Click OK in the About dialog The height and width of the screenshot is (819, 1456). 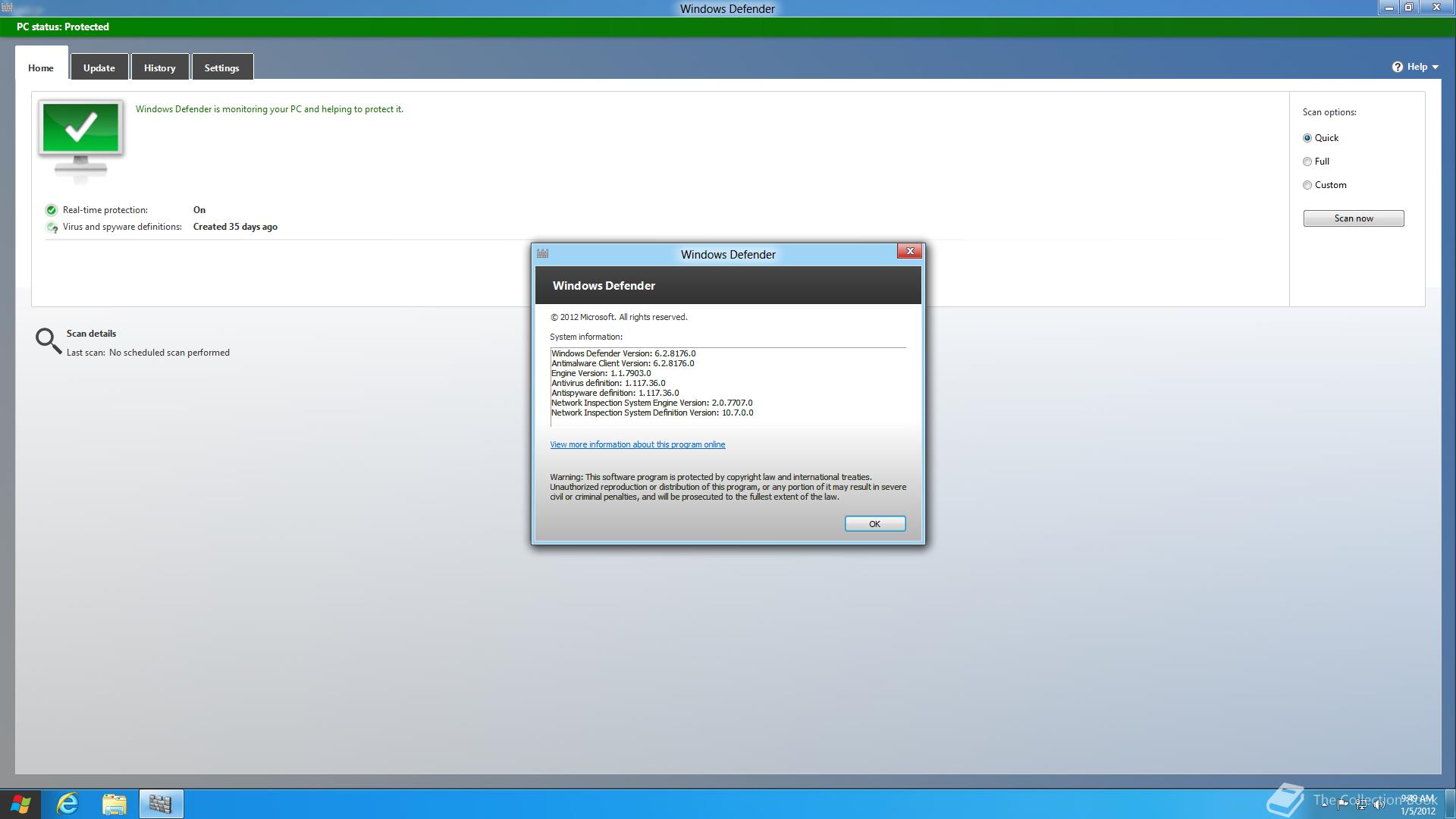click(x=875, y=524)
